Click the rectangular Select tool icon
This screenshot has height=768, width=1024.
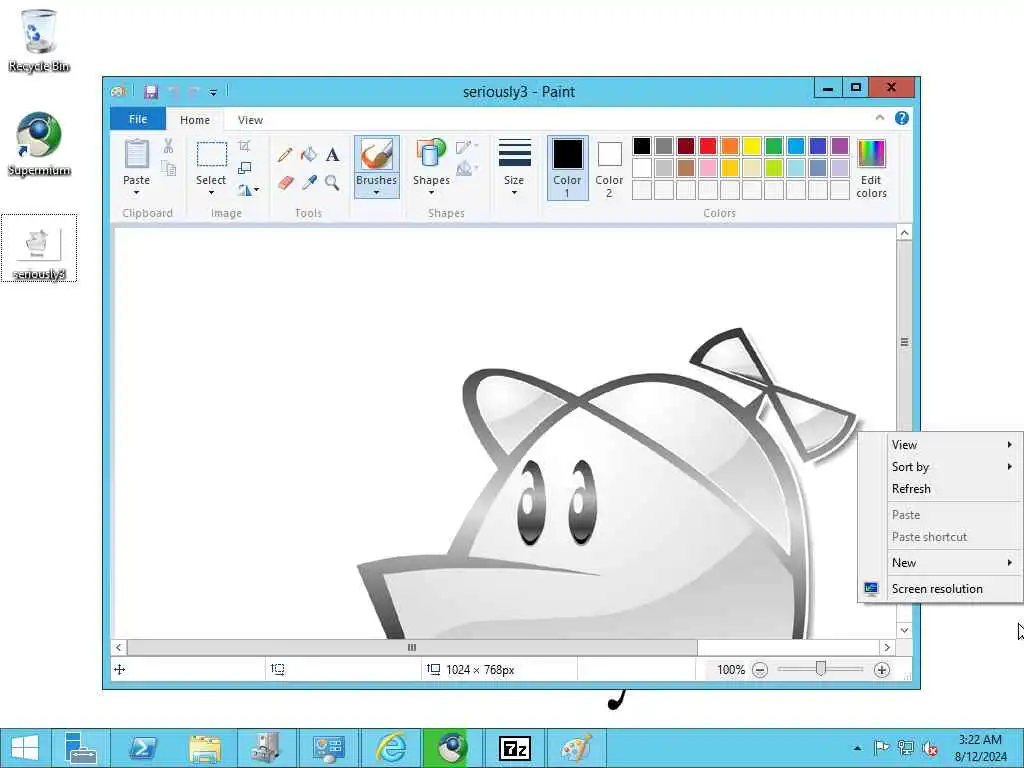click(x=212, y=155)
